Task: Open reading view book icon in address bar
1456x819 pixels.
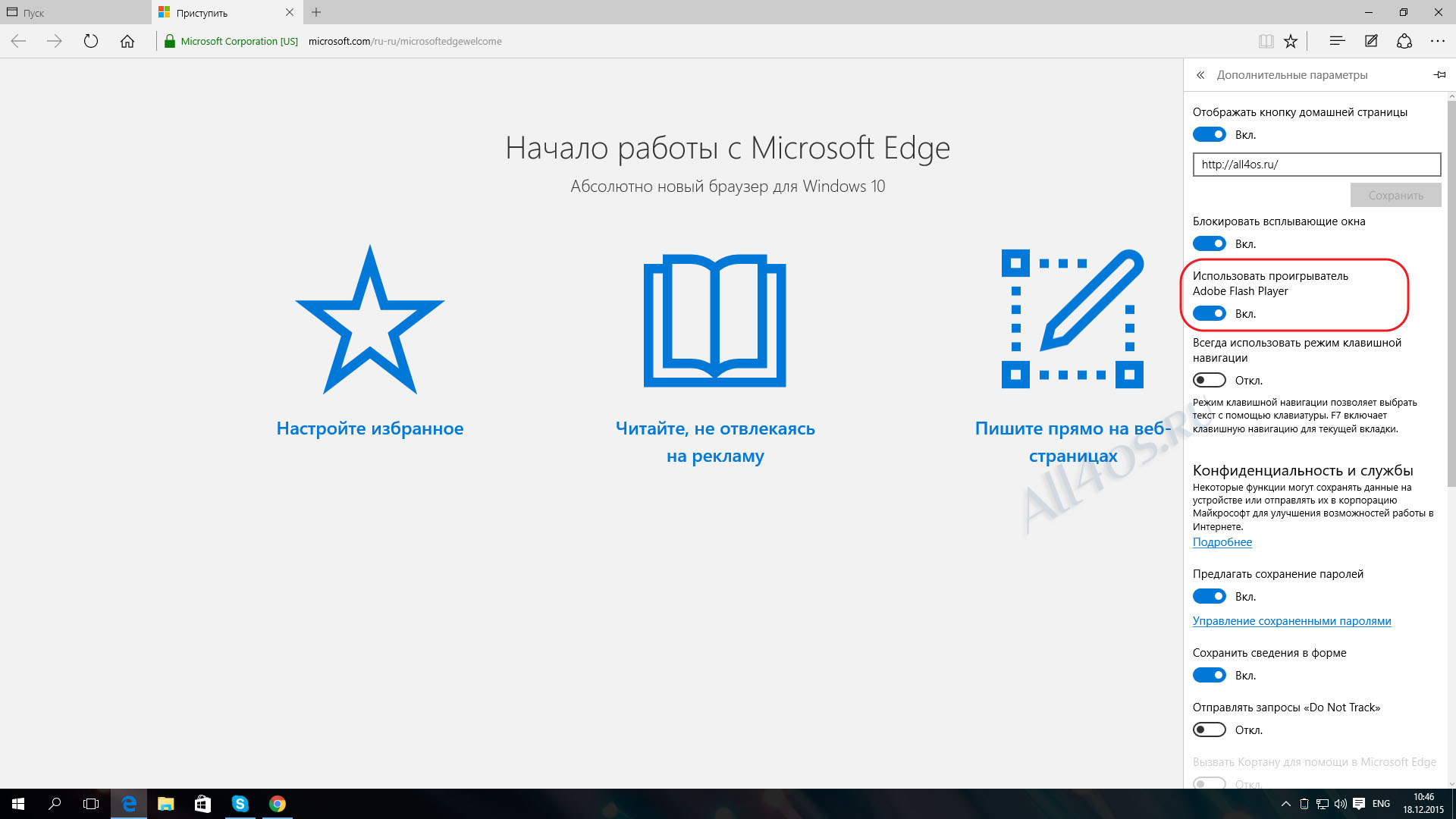Action: pos(1266,42)
